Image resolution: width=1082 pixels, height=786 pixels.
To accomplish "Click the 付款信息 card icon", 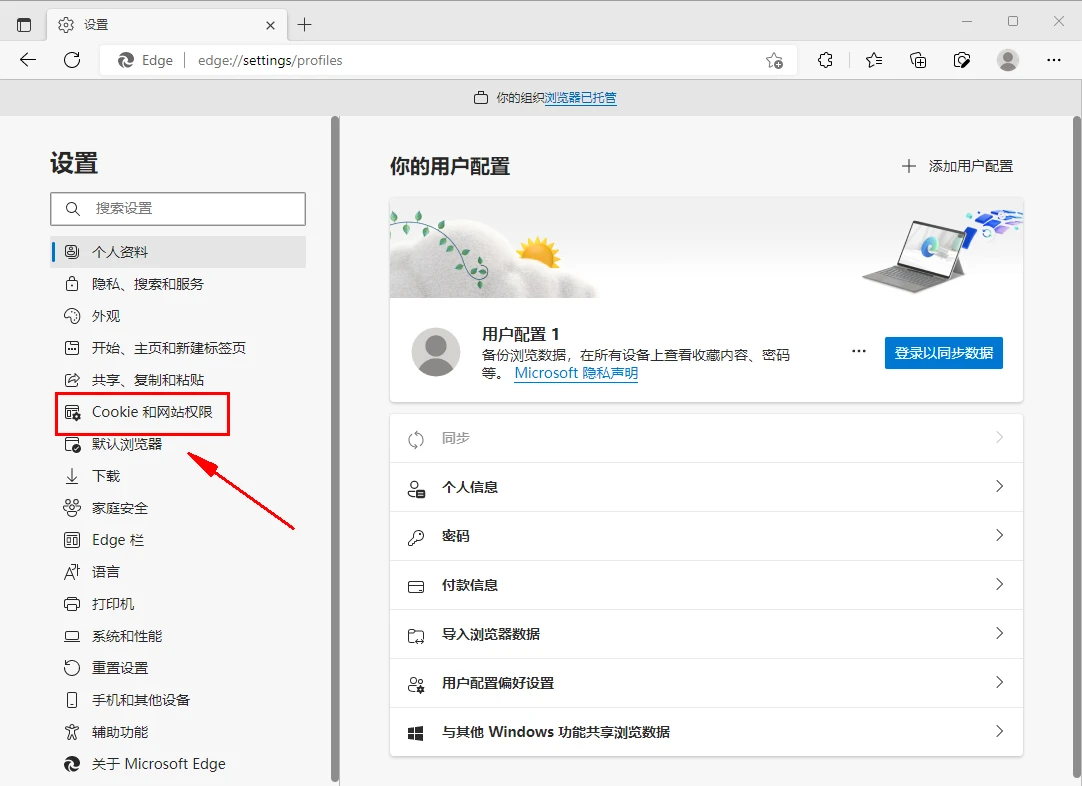I will 416,587.
